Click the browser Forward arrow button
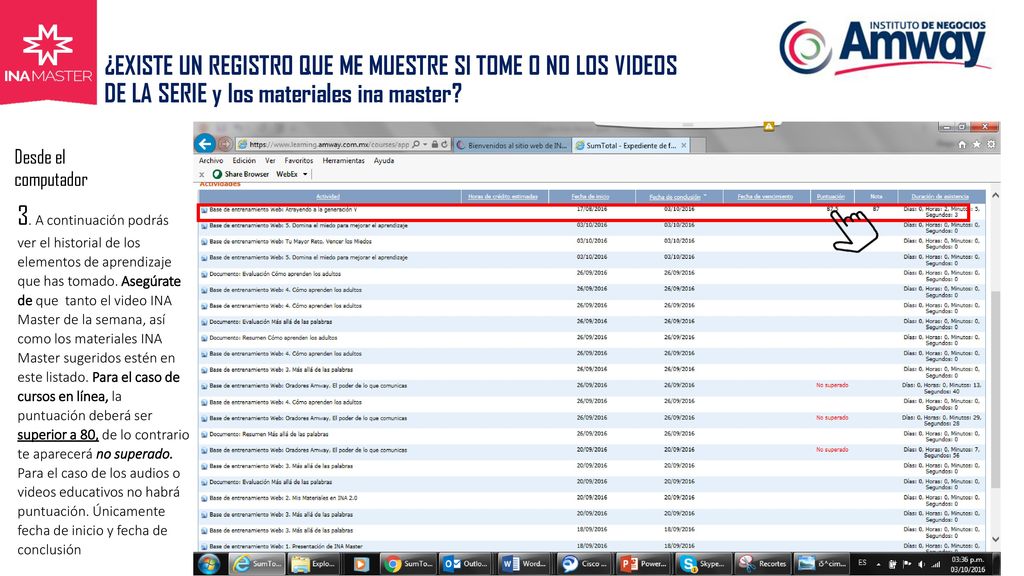Screen dimensions: 1024x576 pos(225,144)
